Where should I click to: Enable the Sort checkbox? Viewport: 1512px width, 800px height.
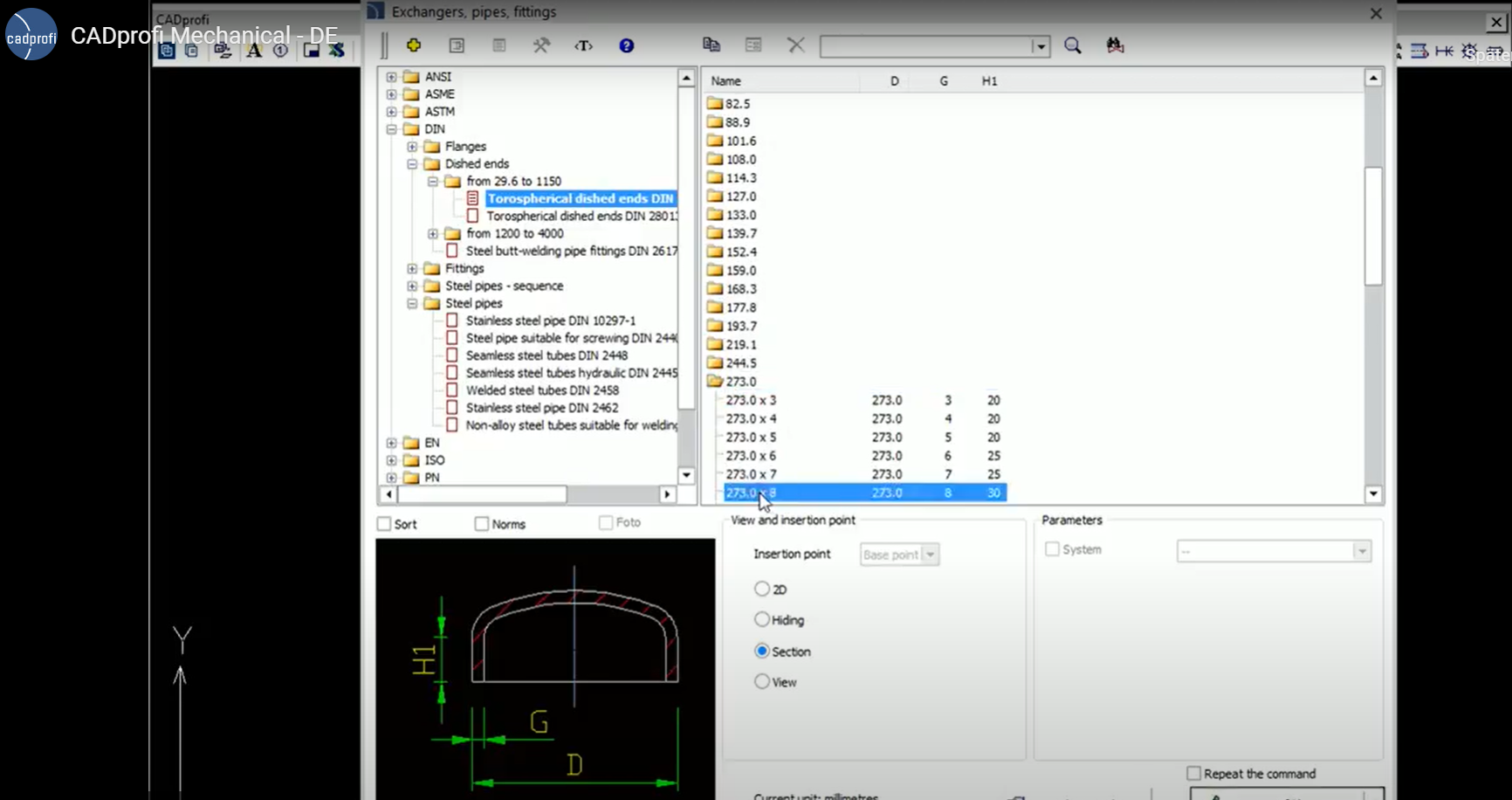pos(384,524)
